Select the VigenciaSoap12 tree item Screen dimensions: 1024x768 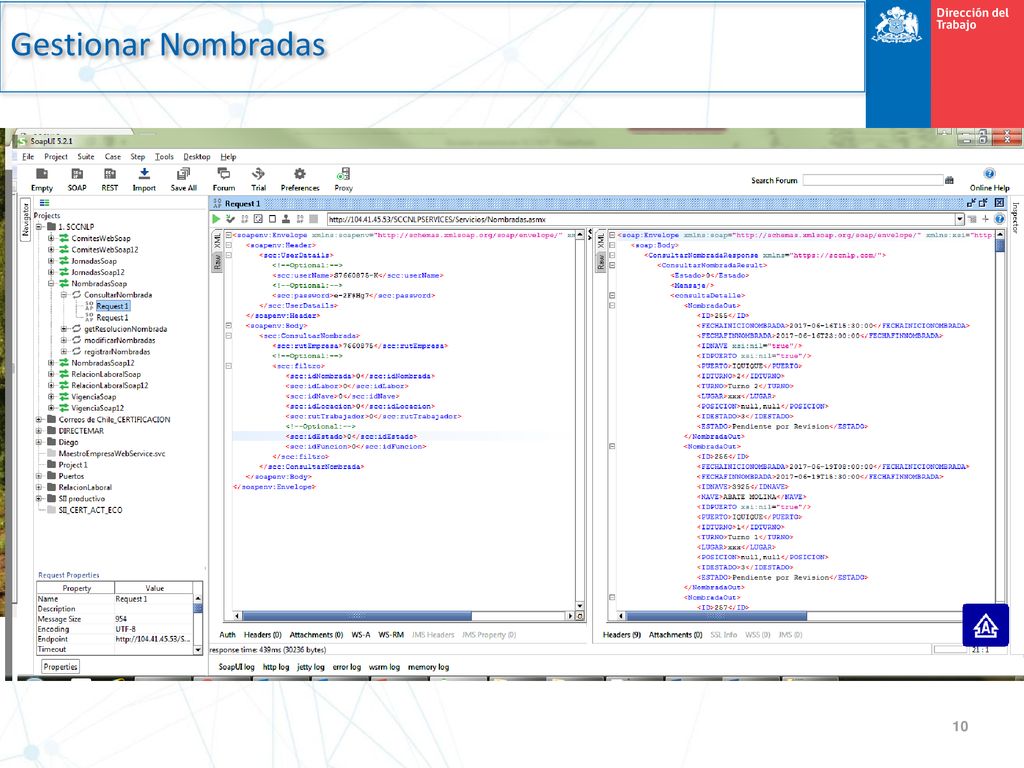(97, 408)
